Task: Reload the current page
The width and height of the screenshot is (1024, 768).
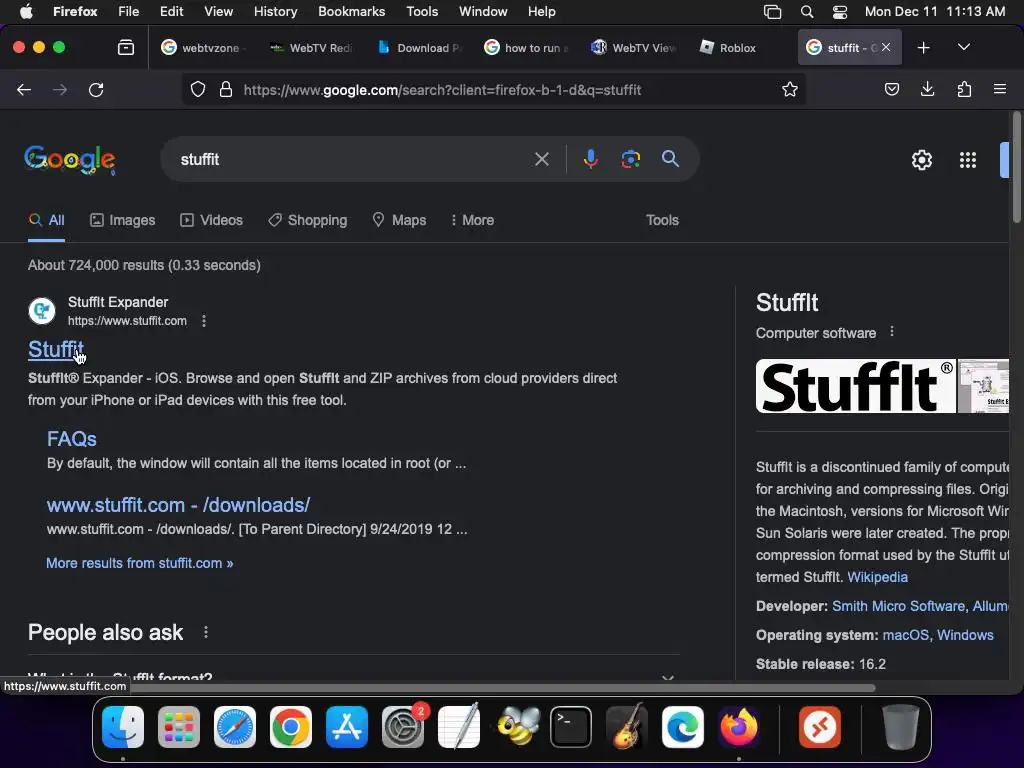Action: (96, 89)
